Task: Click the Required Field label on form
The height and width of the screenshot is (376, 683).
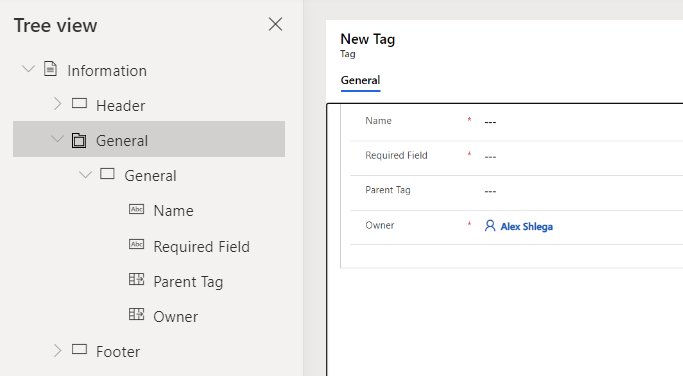Action: click(x=396, y=156)
